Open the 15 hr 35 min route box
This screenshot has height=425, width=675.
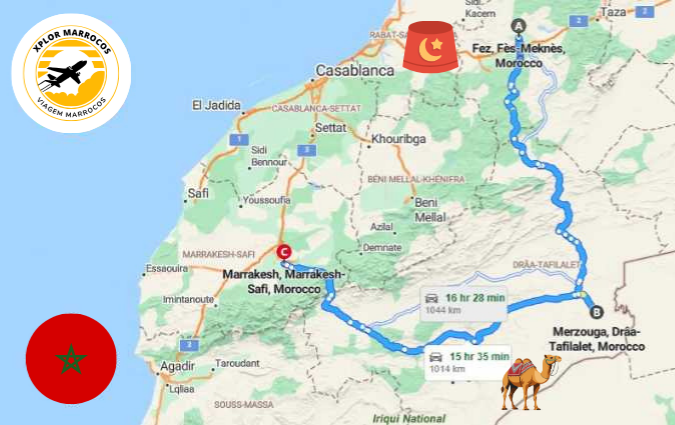click(468, 363)
